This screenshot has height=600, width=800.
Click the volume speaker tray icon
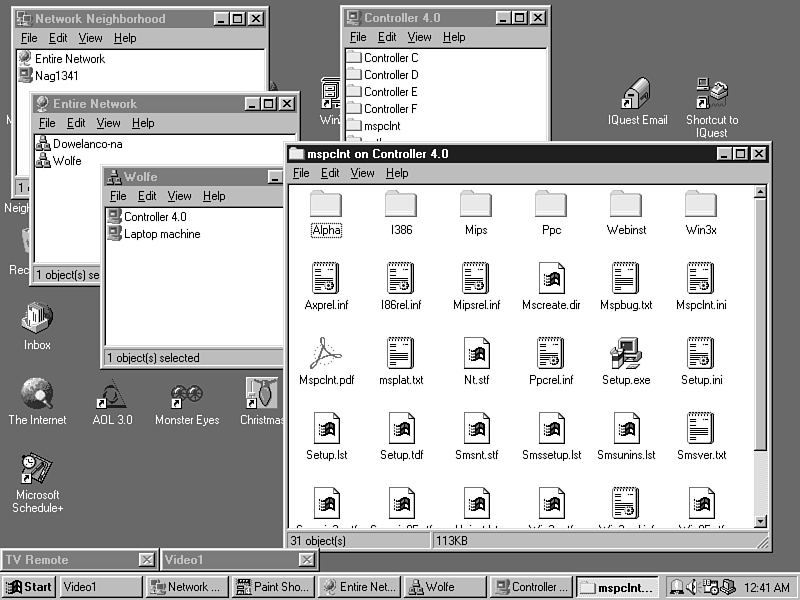click(692, 587)
